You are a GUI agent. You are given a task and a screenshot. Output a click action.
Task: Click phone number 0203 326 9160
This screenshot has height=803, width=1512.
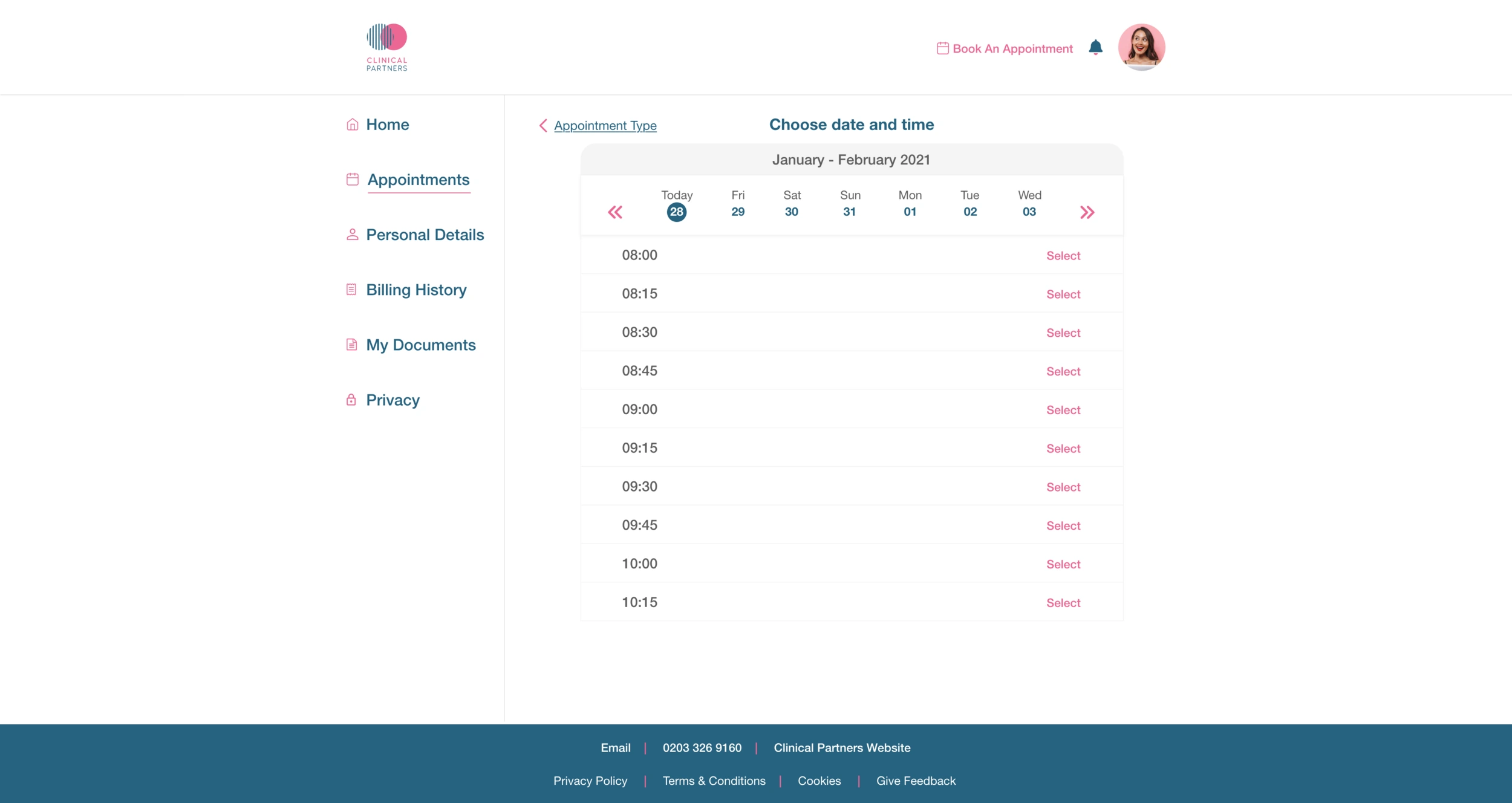click(702, 748)
